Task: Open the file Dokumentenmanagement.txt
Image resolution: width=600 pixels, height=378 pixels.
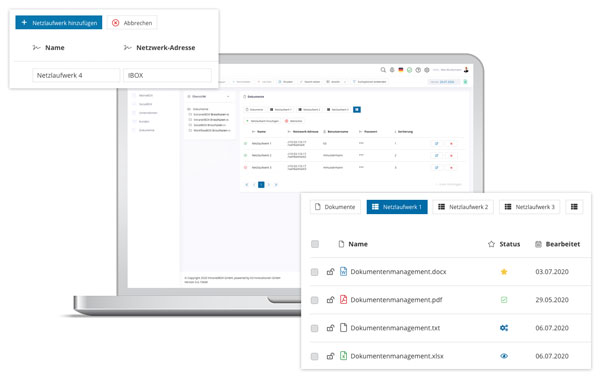Action: [395, 328]
